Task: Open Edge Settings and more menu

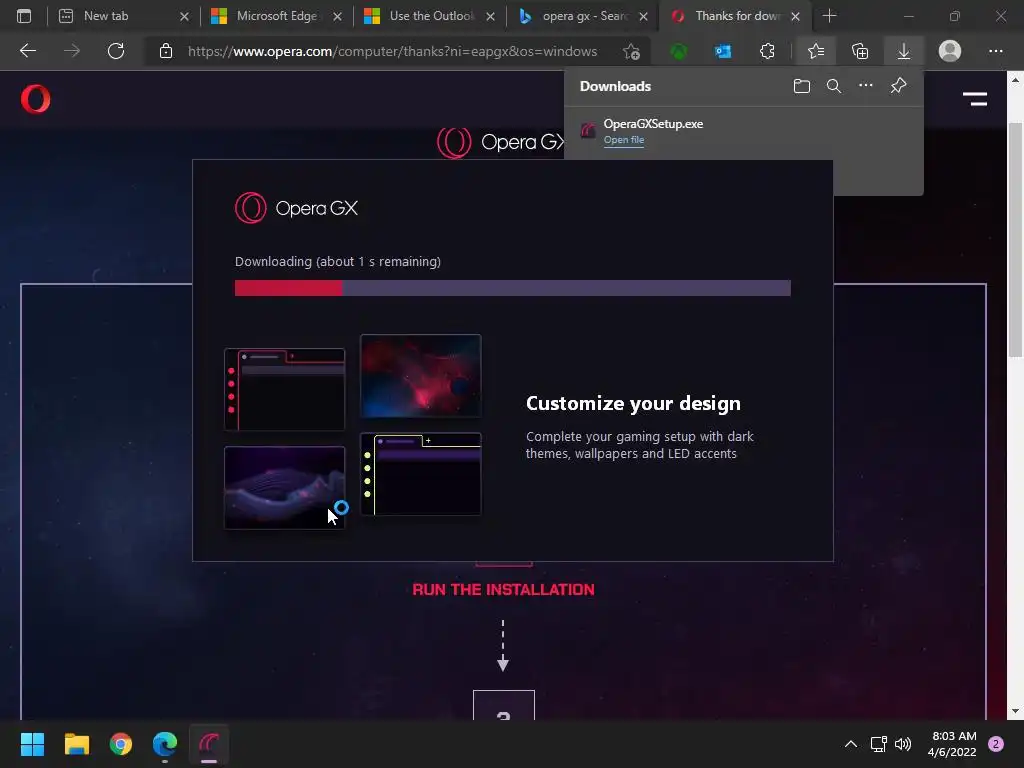Action: point(995,51)
